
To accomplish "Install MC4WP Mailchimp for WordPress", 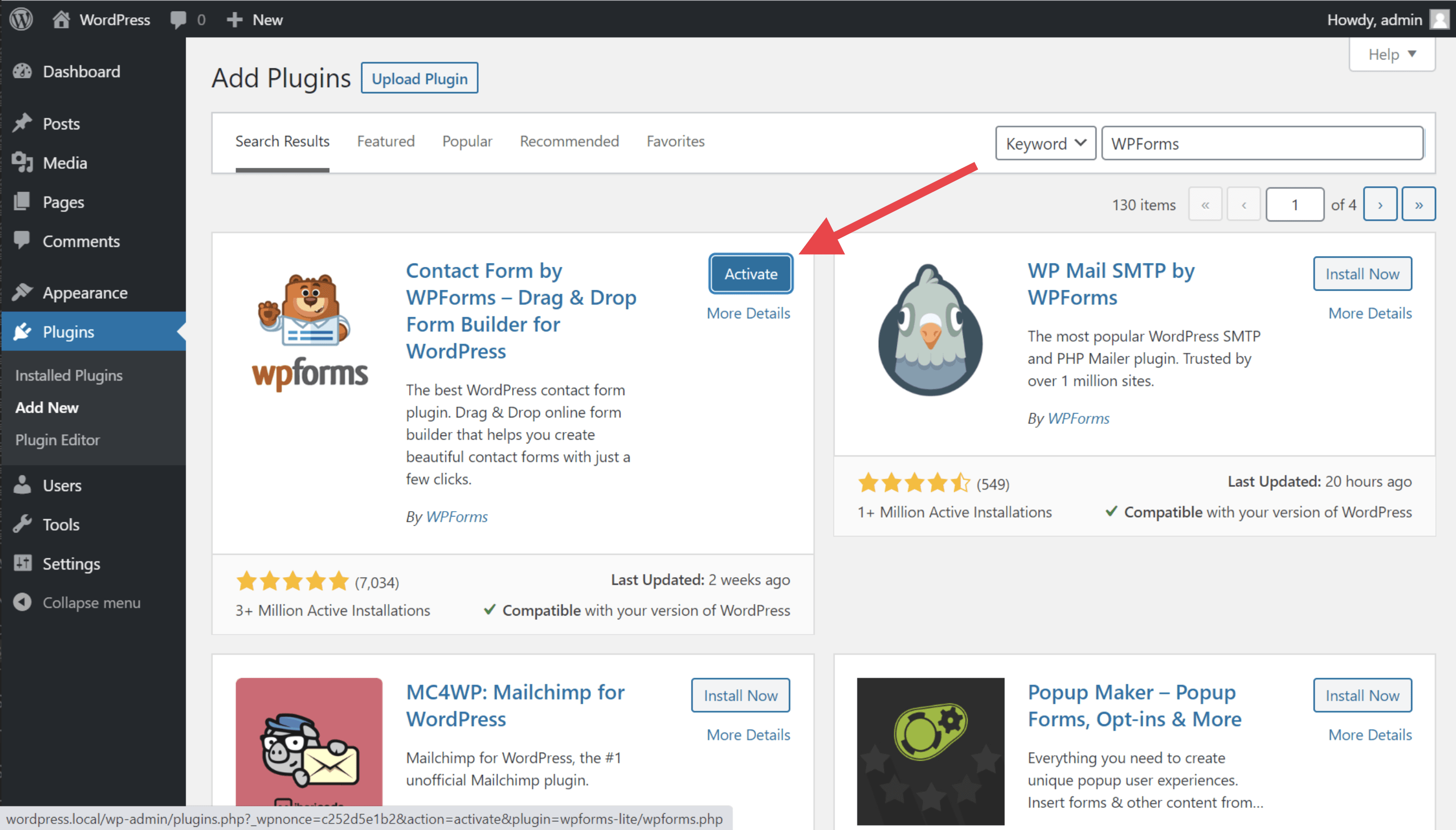I will tap(740, 696).
